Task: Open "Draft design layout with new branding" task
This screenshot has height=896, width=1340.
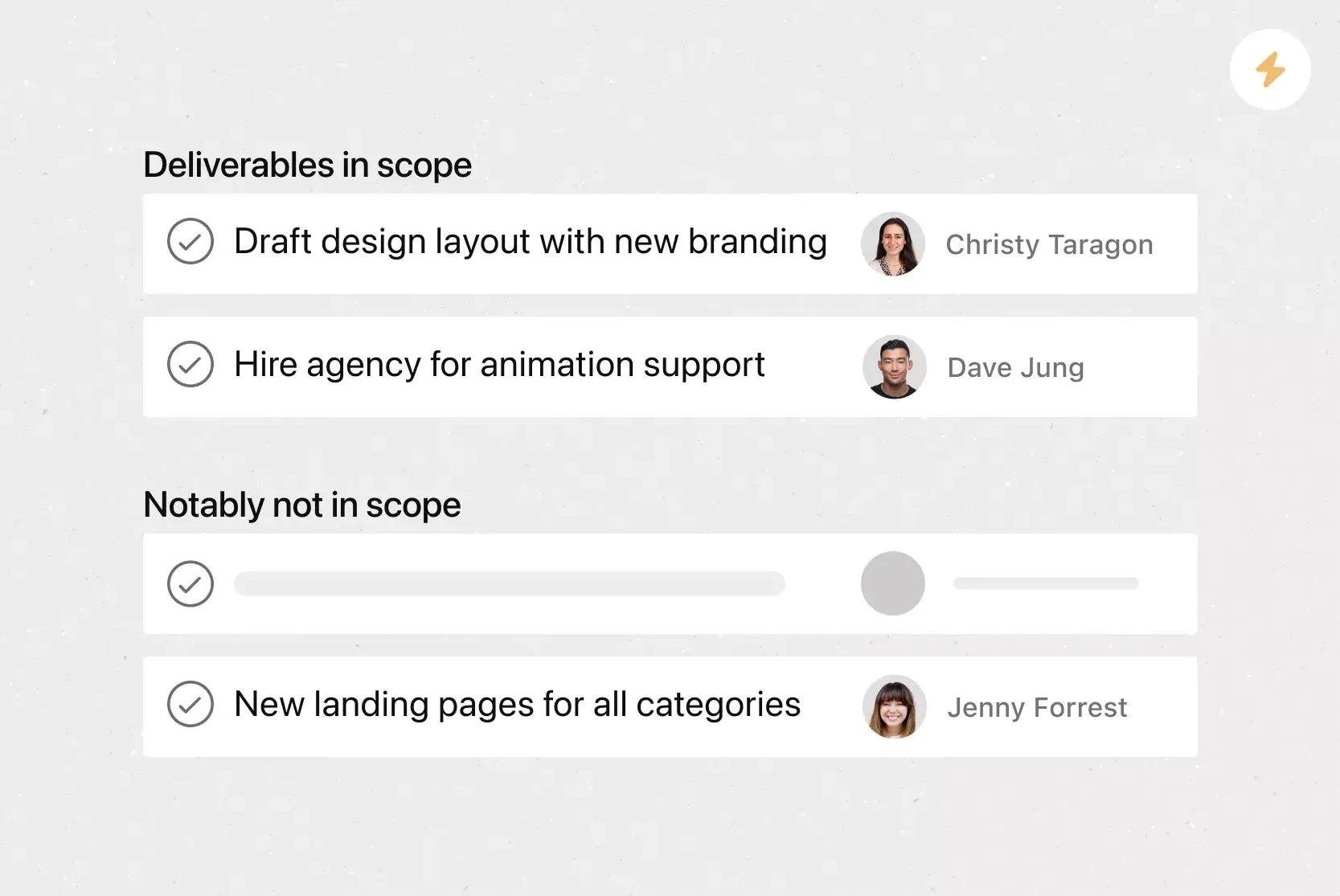Action: pos(531,242)
